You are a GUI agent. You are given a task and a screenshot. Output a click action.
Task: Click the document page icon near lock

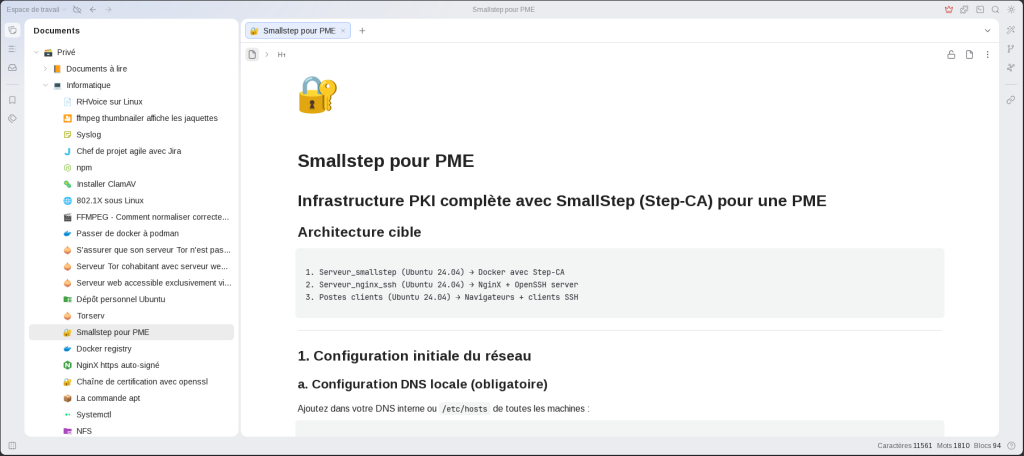(x=969, y=54)
